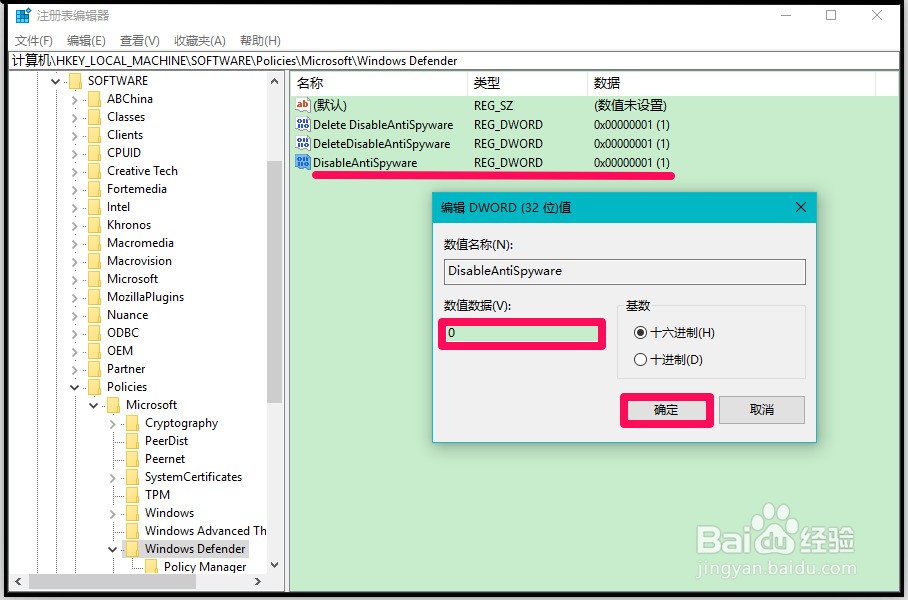Click the 数据 column header
The image size is (908, 600).
click(731, 83)
